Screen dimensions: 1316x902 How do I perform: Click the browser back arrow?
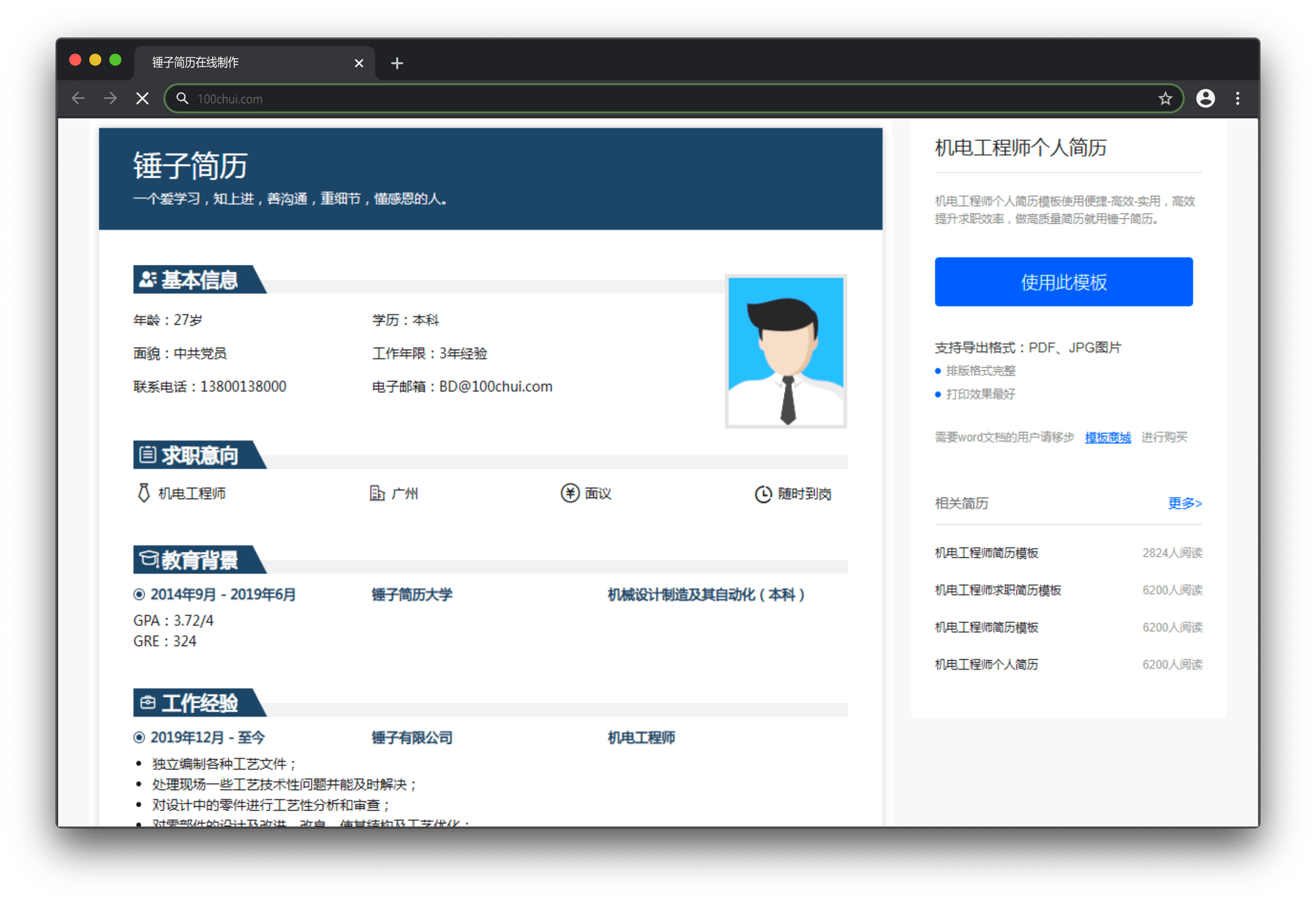[78, 99]
